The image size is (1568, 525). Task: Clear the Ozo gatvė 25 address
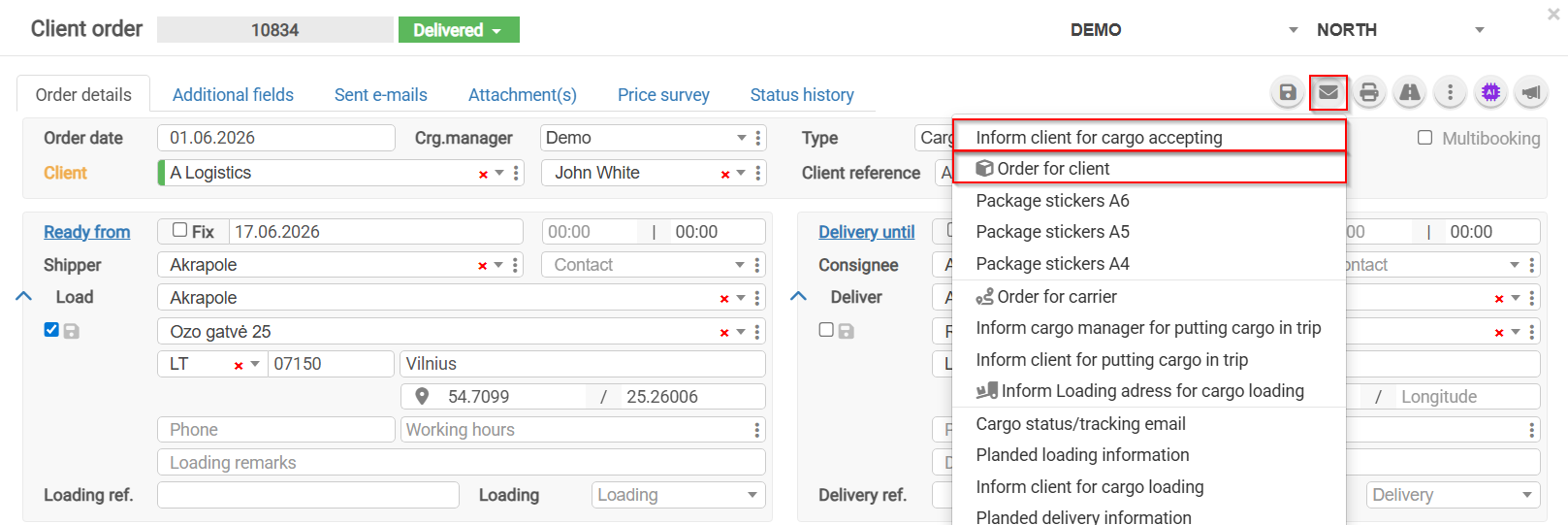724,333
